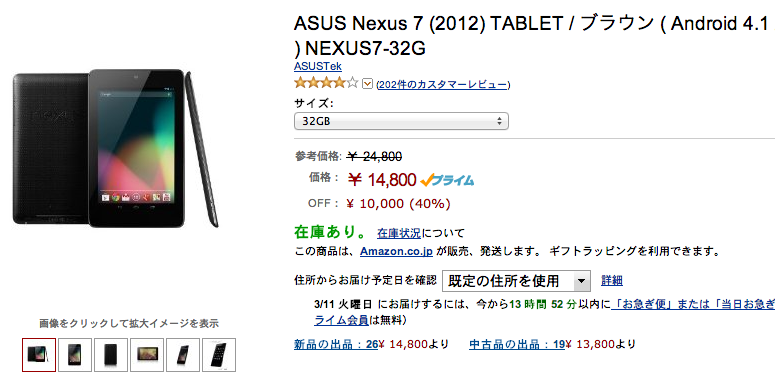Select the first highlighted product thumbnail

pos(39,355)
